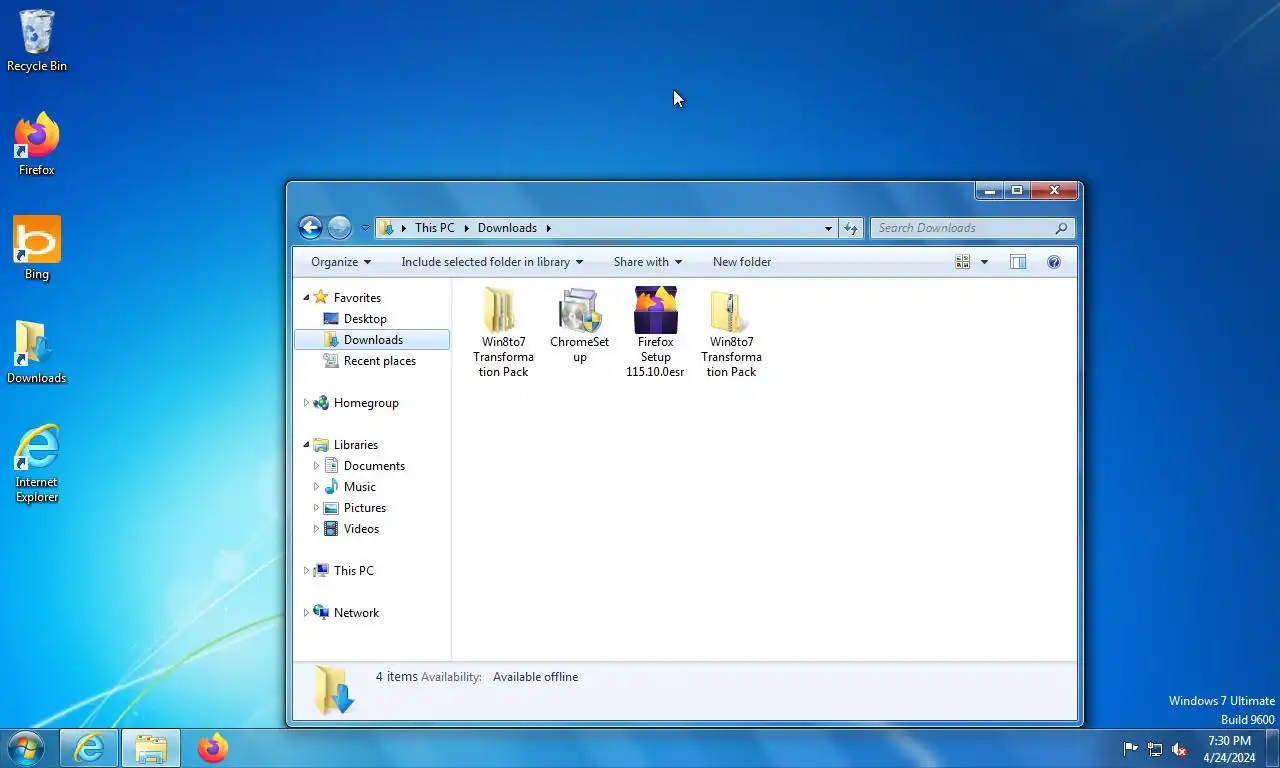Click the Explorer Forward arrow button
The image size is (1280, 768).
tap(339, 228)
